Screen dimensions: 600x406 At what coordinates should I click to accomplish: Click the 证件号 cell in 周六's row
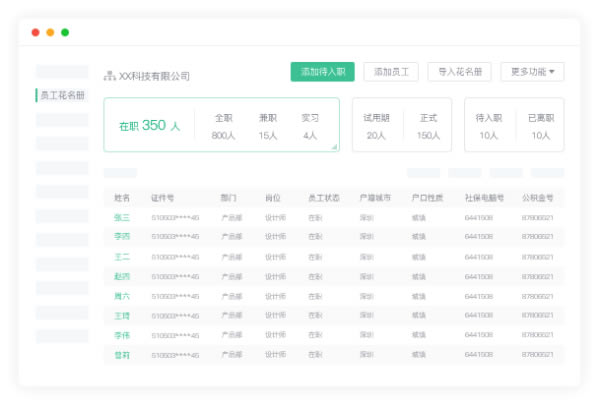pos(175,297)
